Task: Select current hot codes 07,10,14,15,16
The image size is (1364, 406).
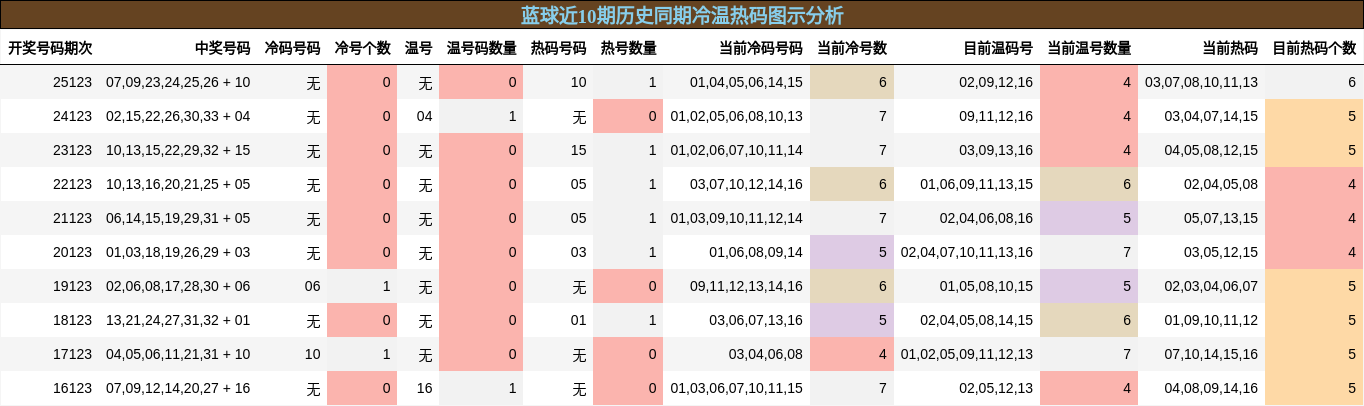Action: [1211, 354]
